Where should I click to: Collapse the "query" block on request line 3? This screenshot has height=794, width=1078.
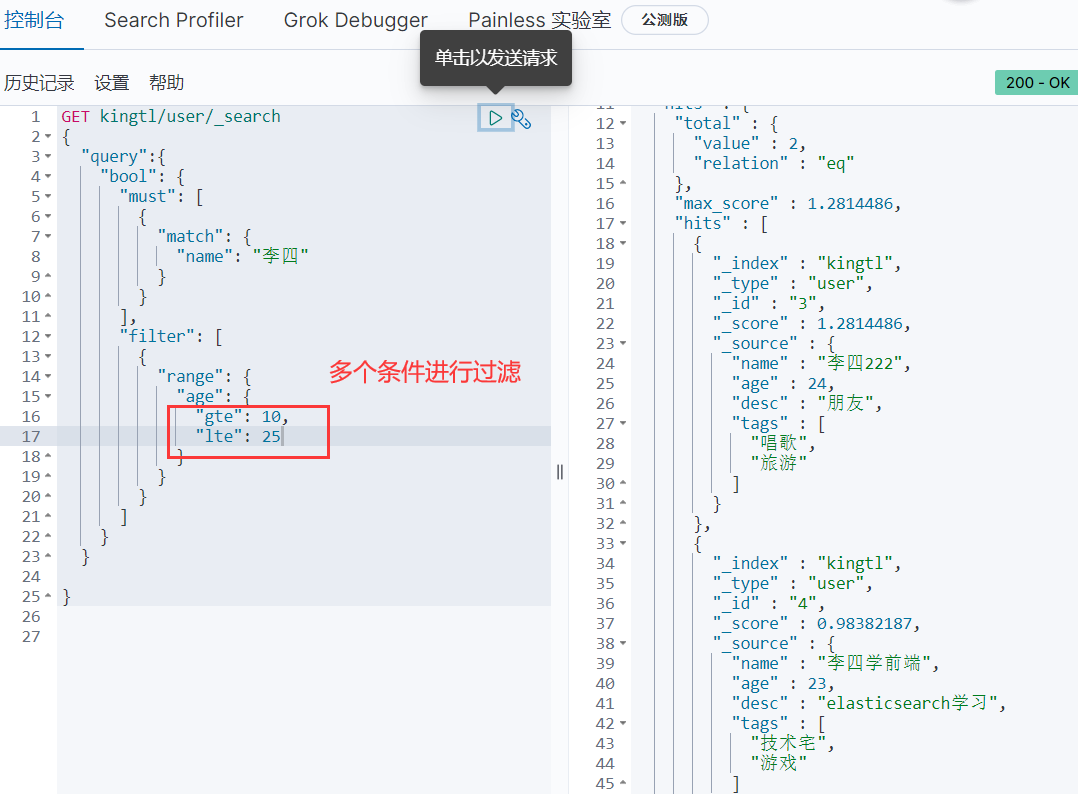click(x=48, y=157)
